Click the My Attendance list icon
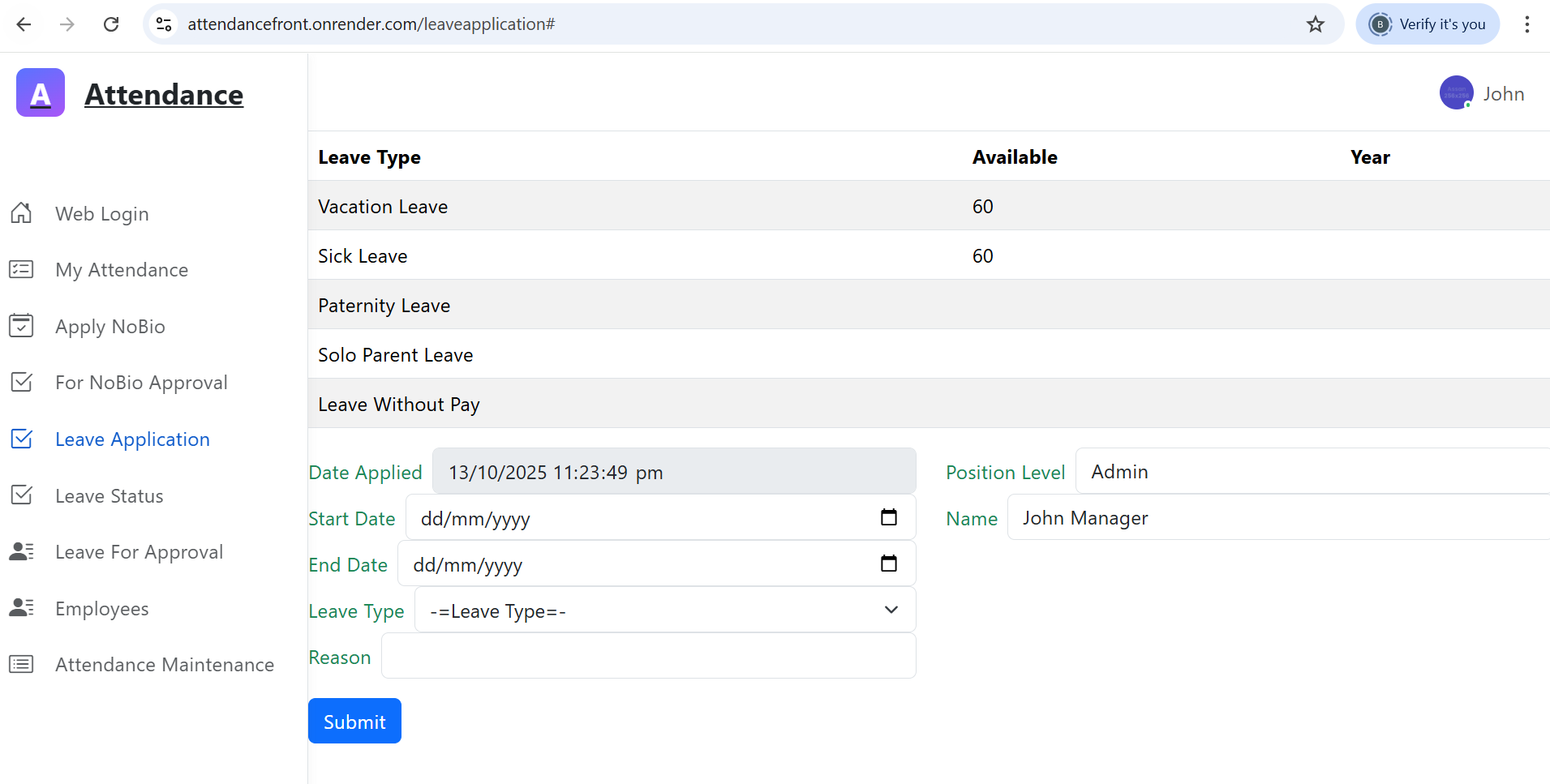Viewport: 1550px width, 784px height. pyautogui.click(x=21, y=269)
